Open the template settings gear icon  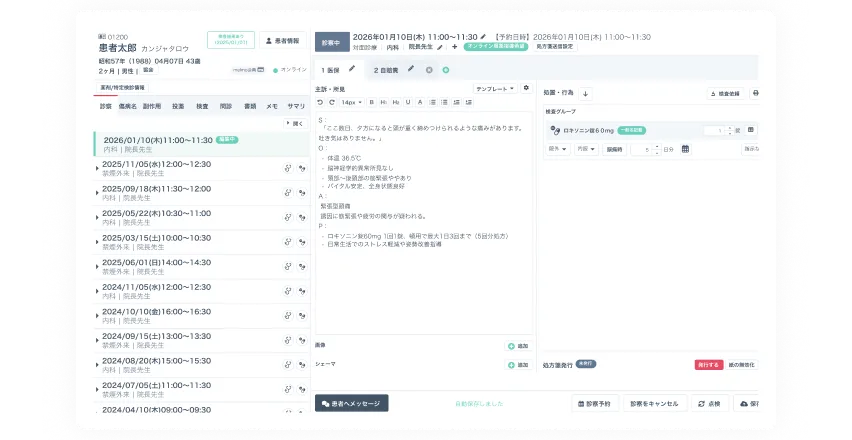pyautogui.click(x=526, y=88)
